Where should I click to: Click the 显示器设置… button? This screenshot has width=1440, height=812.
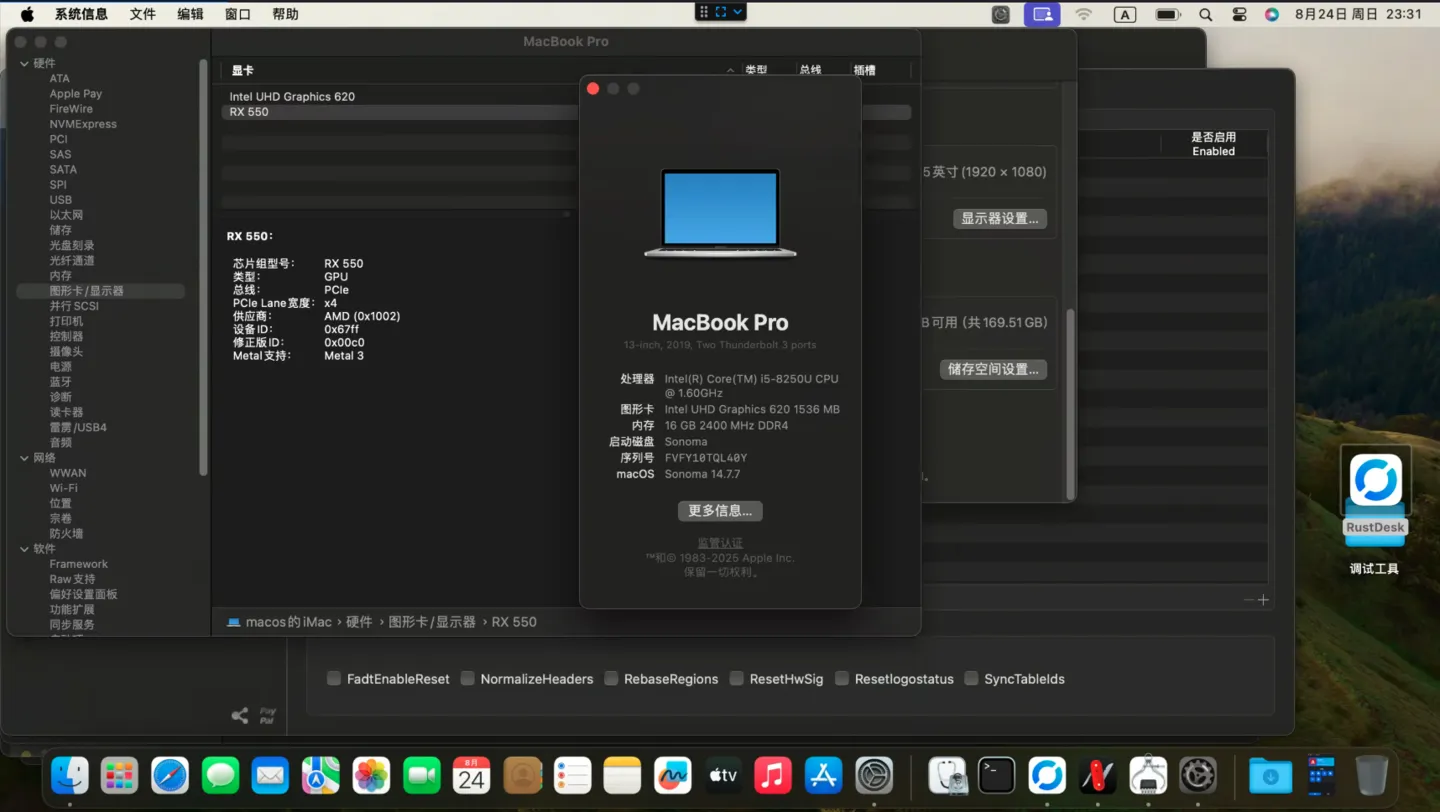pos(999,218)
